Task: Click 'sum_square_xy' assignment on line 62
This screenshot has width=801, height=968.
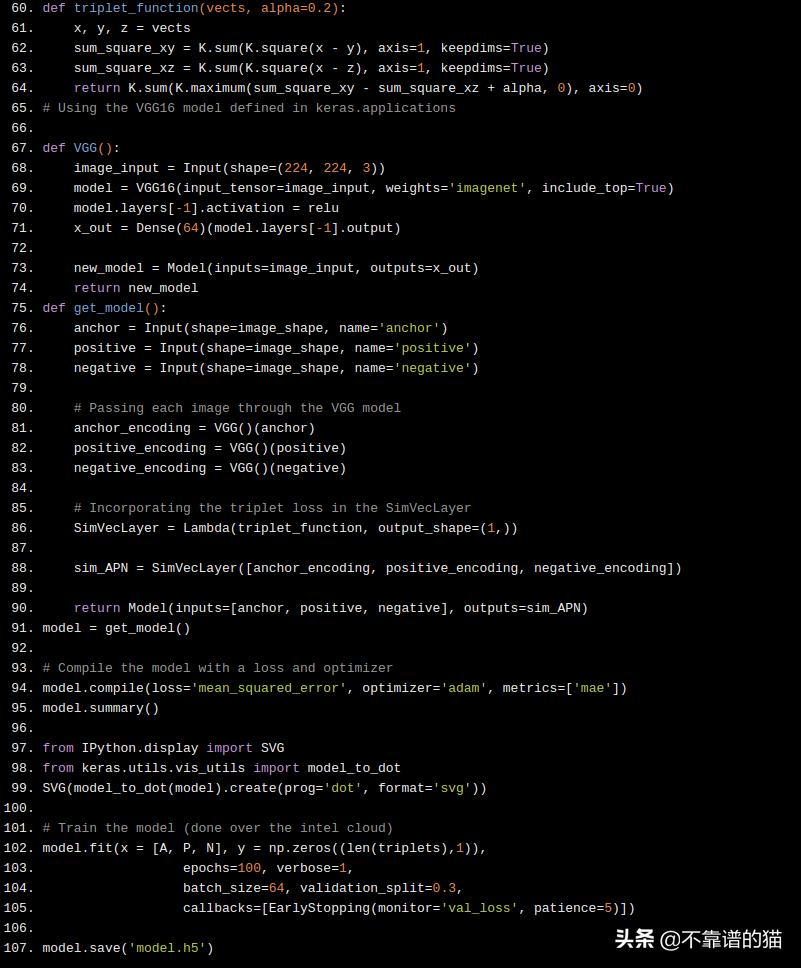Action: (311, 48)
